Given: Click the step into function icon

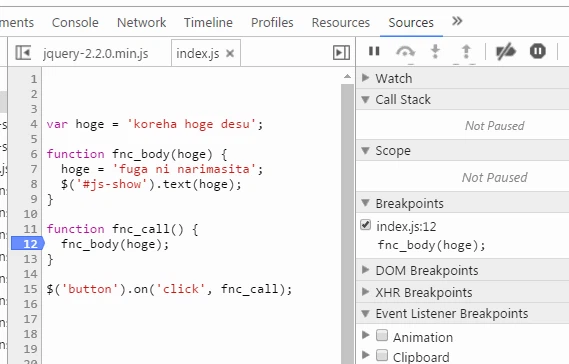Looking at the screenshot, I should click(435, 52).
